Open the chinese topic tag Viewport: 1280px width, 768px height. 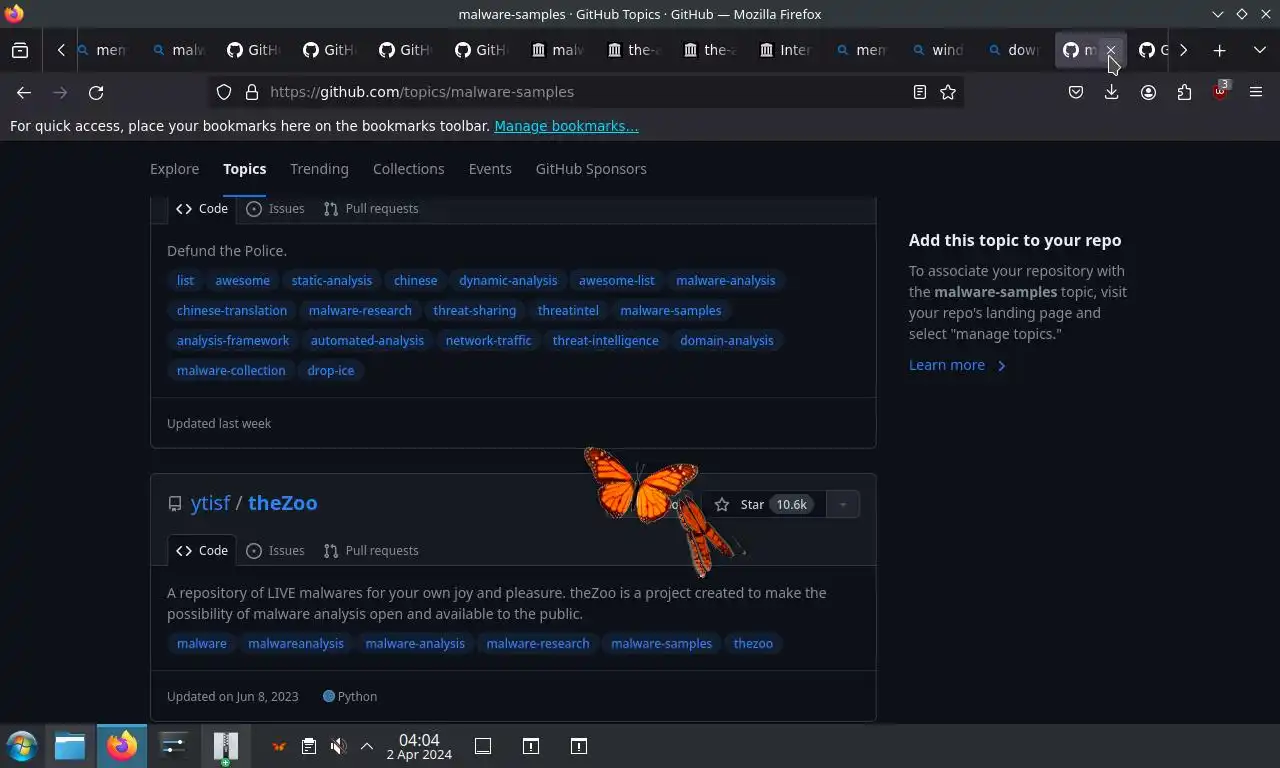click(x=415, y=281)
